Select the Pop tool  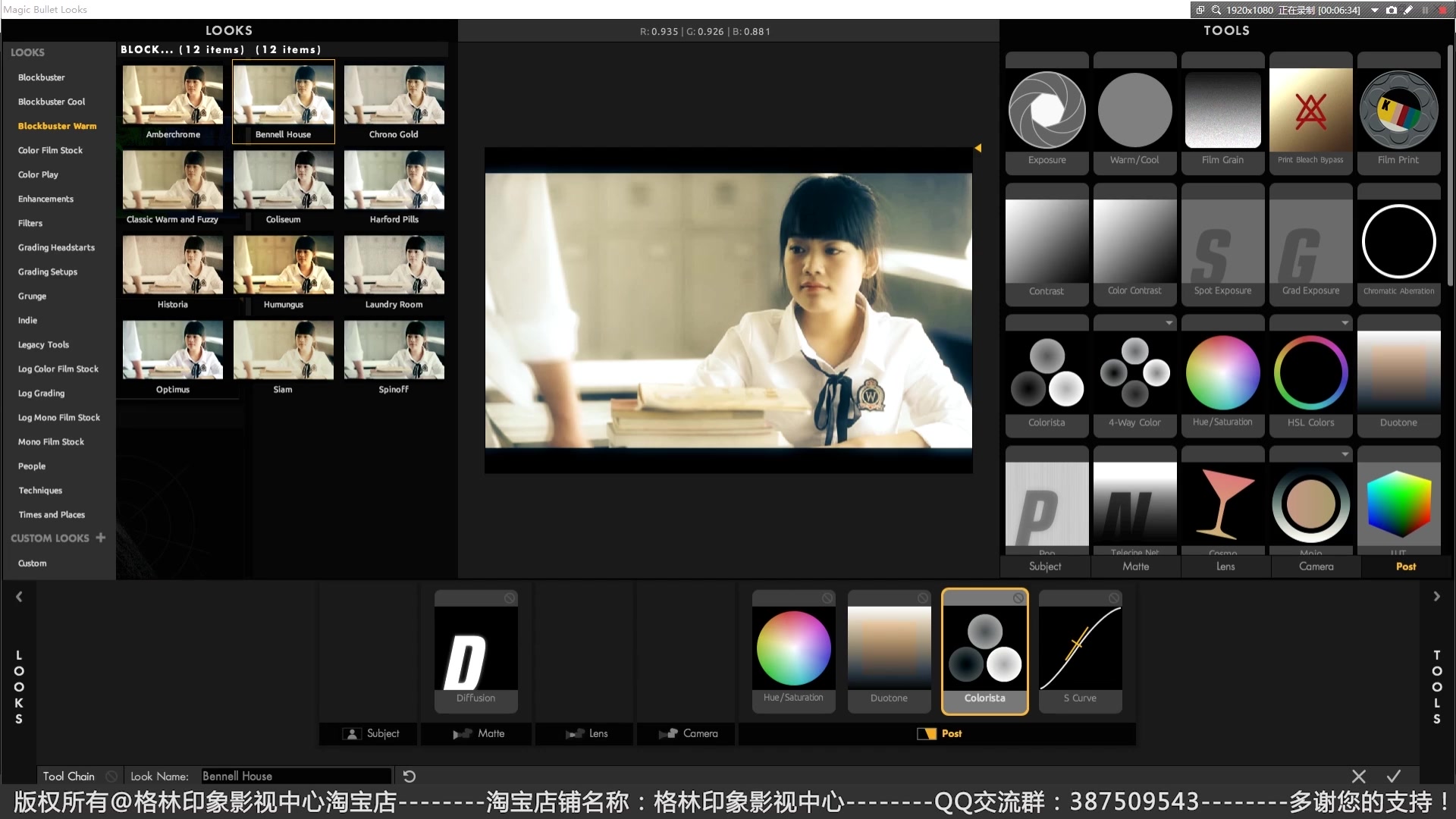[1046, 502]
